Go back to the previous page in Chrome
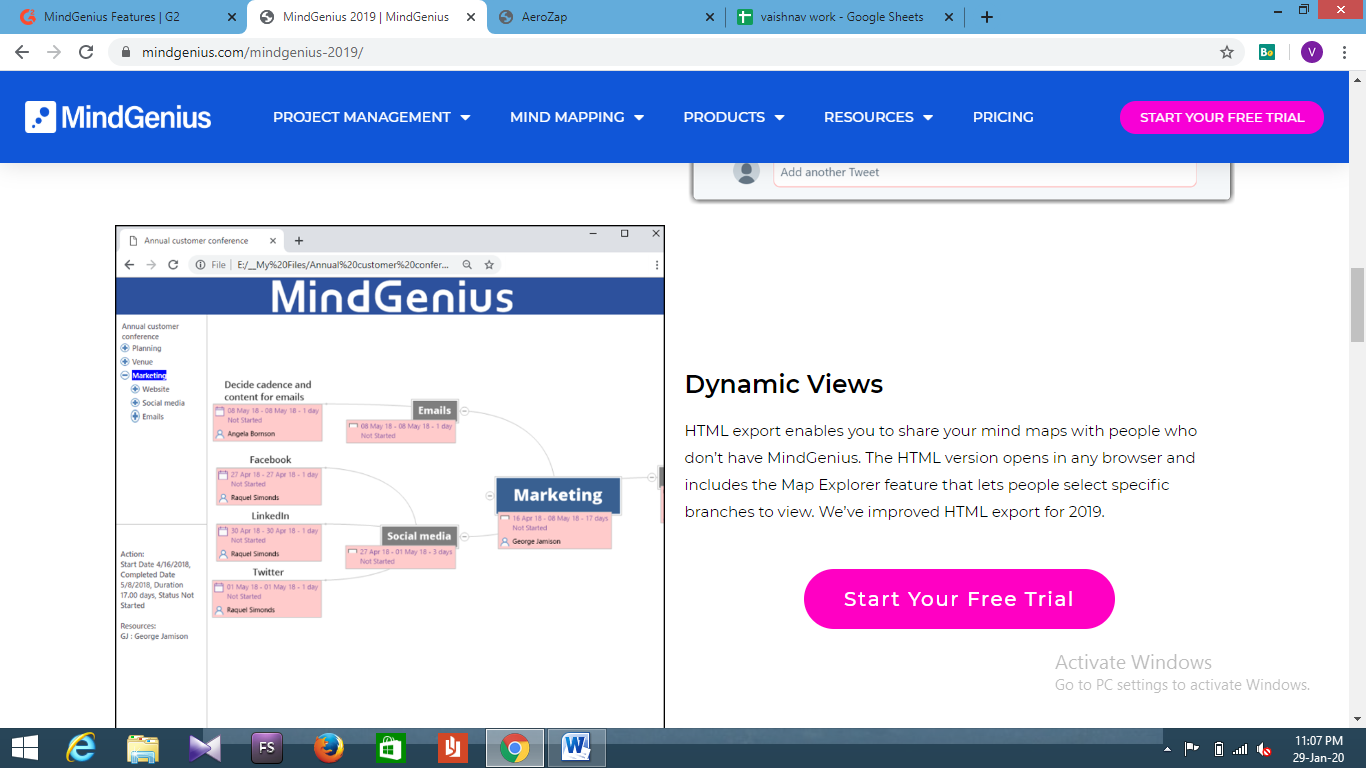Image resolution: width=1366 pixels, height=768 pixels. (x=22, y=52)
